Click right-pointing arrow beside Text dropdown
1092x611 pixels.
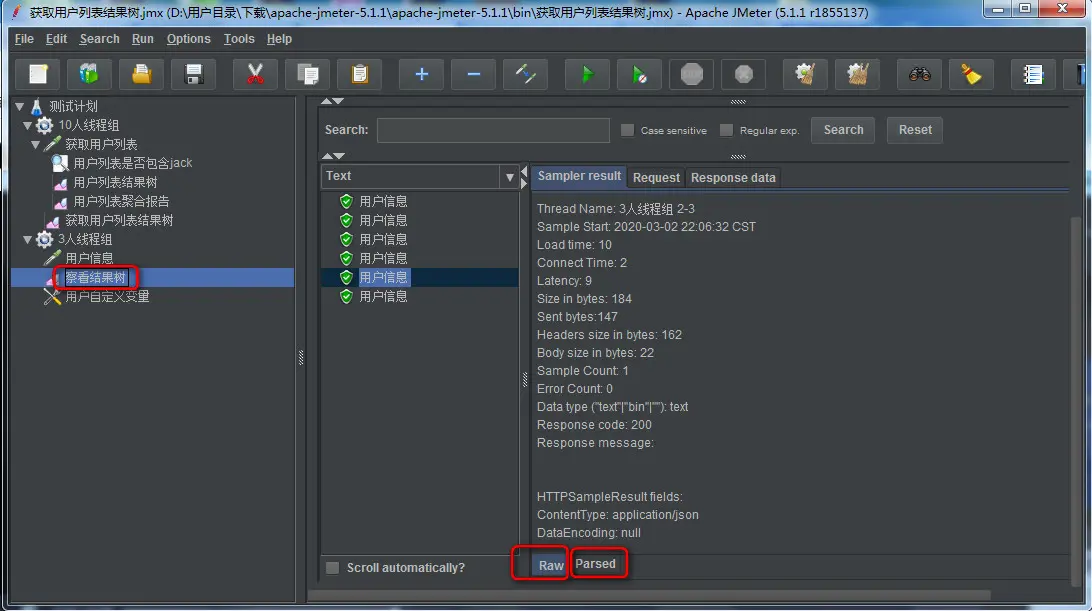(524, 183)
